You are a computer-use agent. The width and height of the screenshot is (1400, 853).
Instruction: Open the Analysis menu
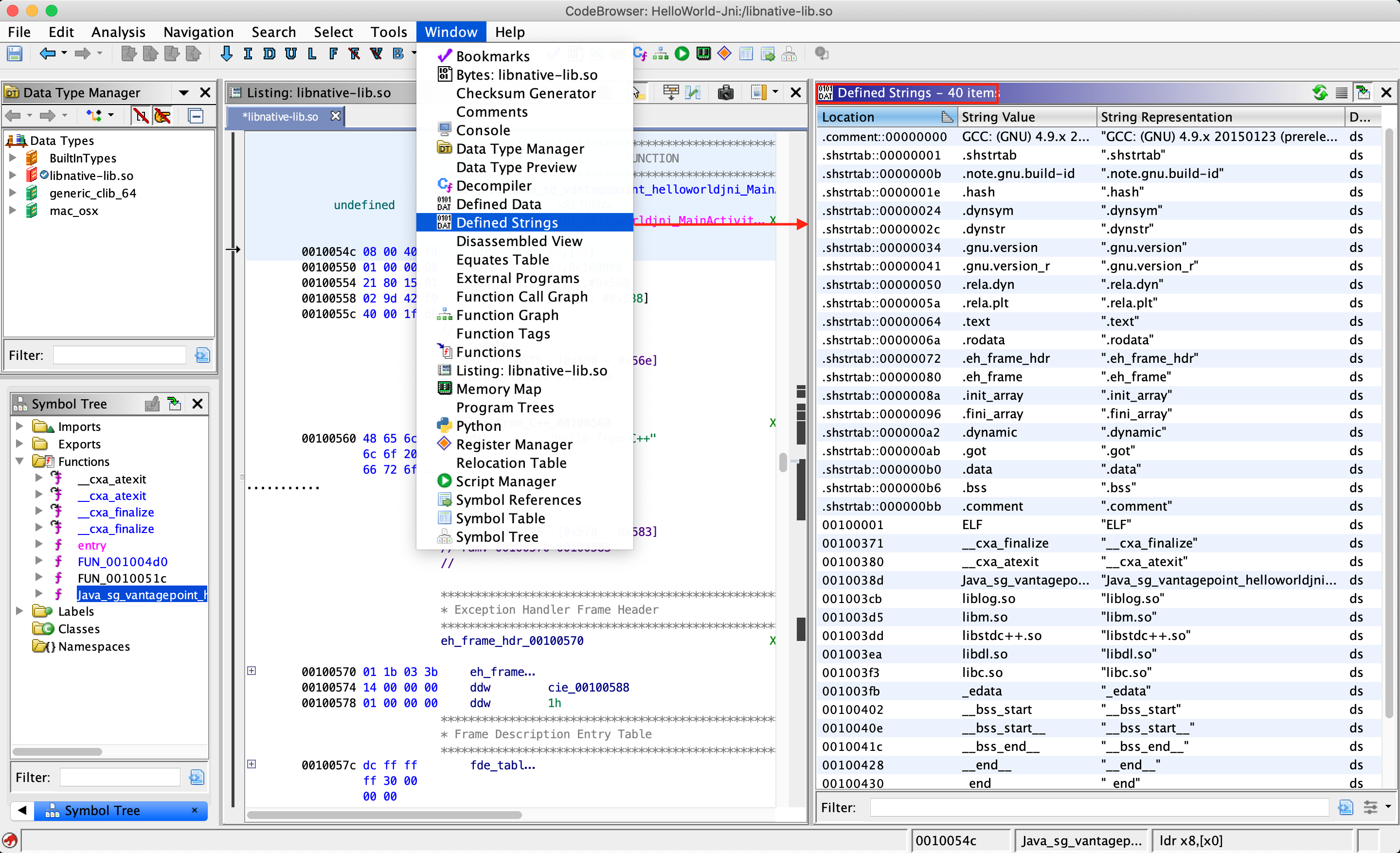coord(118,32)
